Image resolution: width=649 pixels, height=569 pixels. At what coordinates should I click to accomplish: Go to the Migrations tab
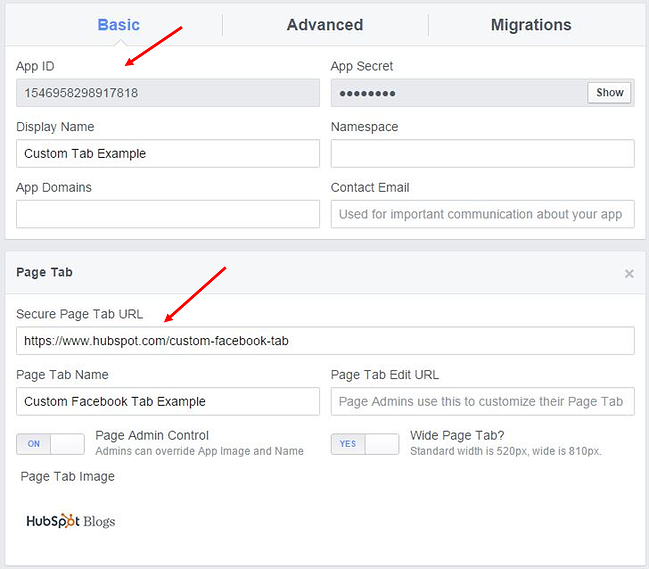[530, 25]
